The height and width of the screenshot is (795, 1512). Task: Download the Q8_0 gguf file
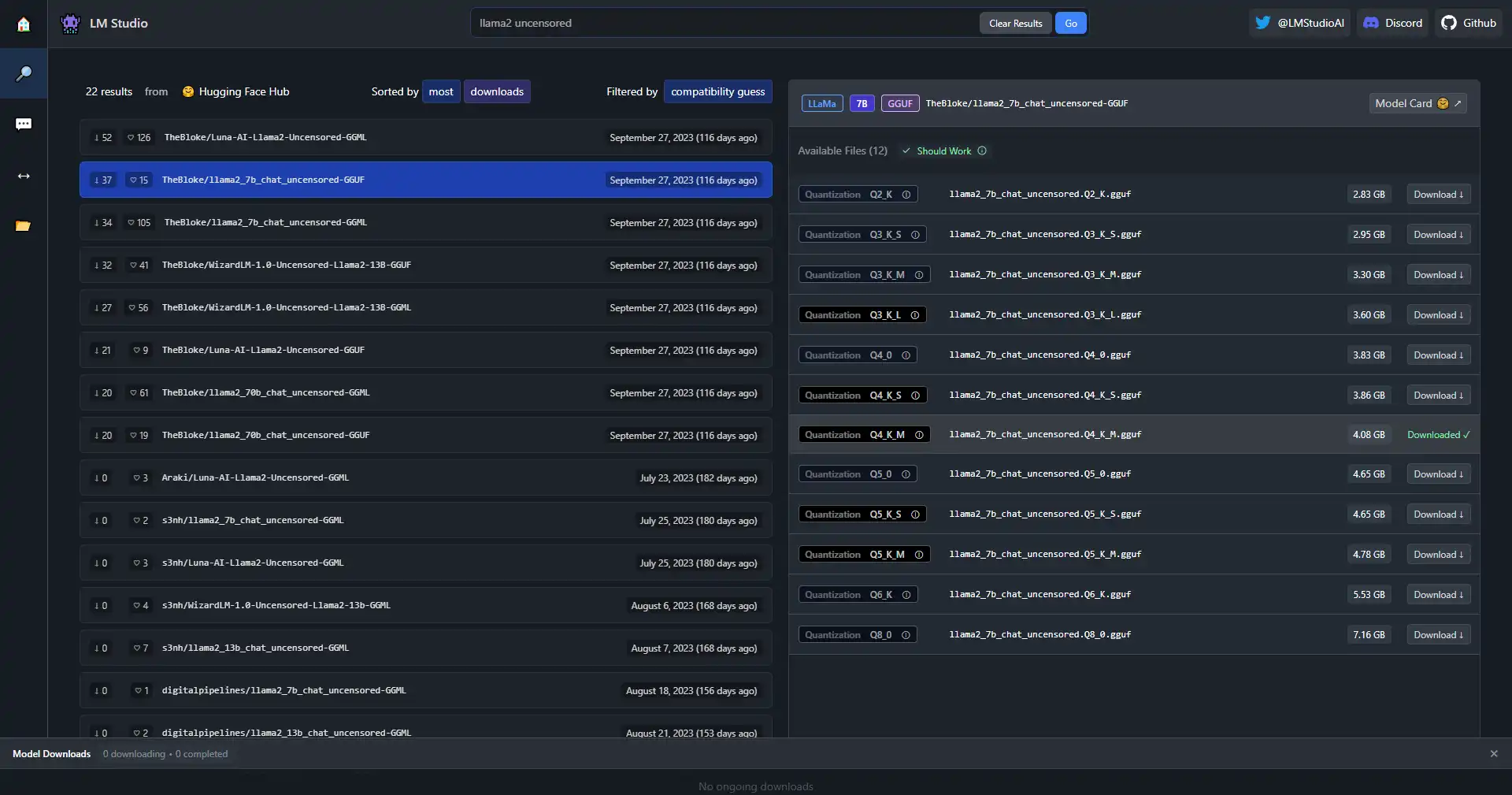click(1438, 635)
